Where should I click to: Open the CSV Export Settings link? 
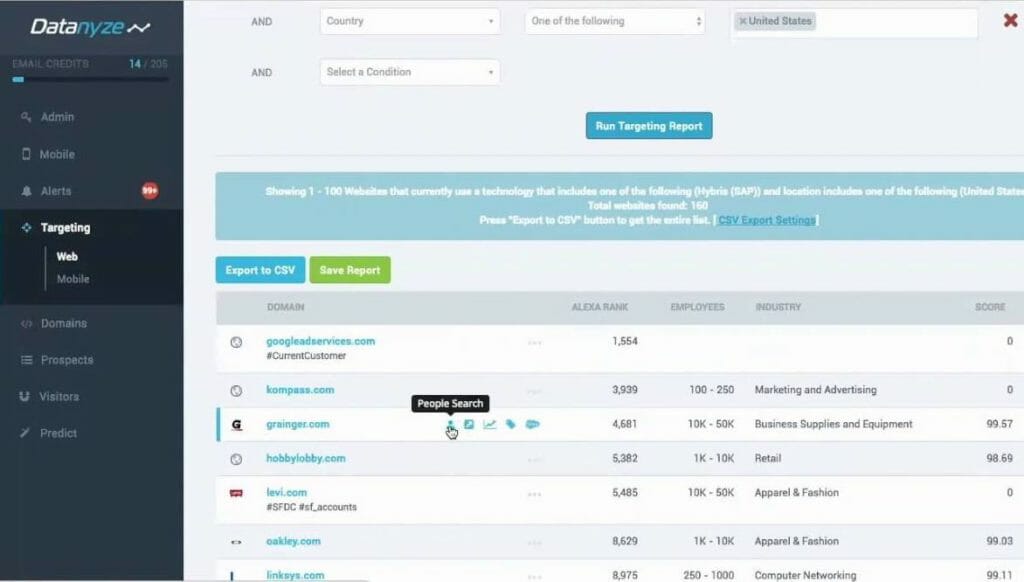767,220
